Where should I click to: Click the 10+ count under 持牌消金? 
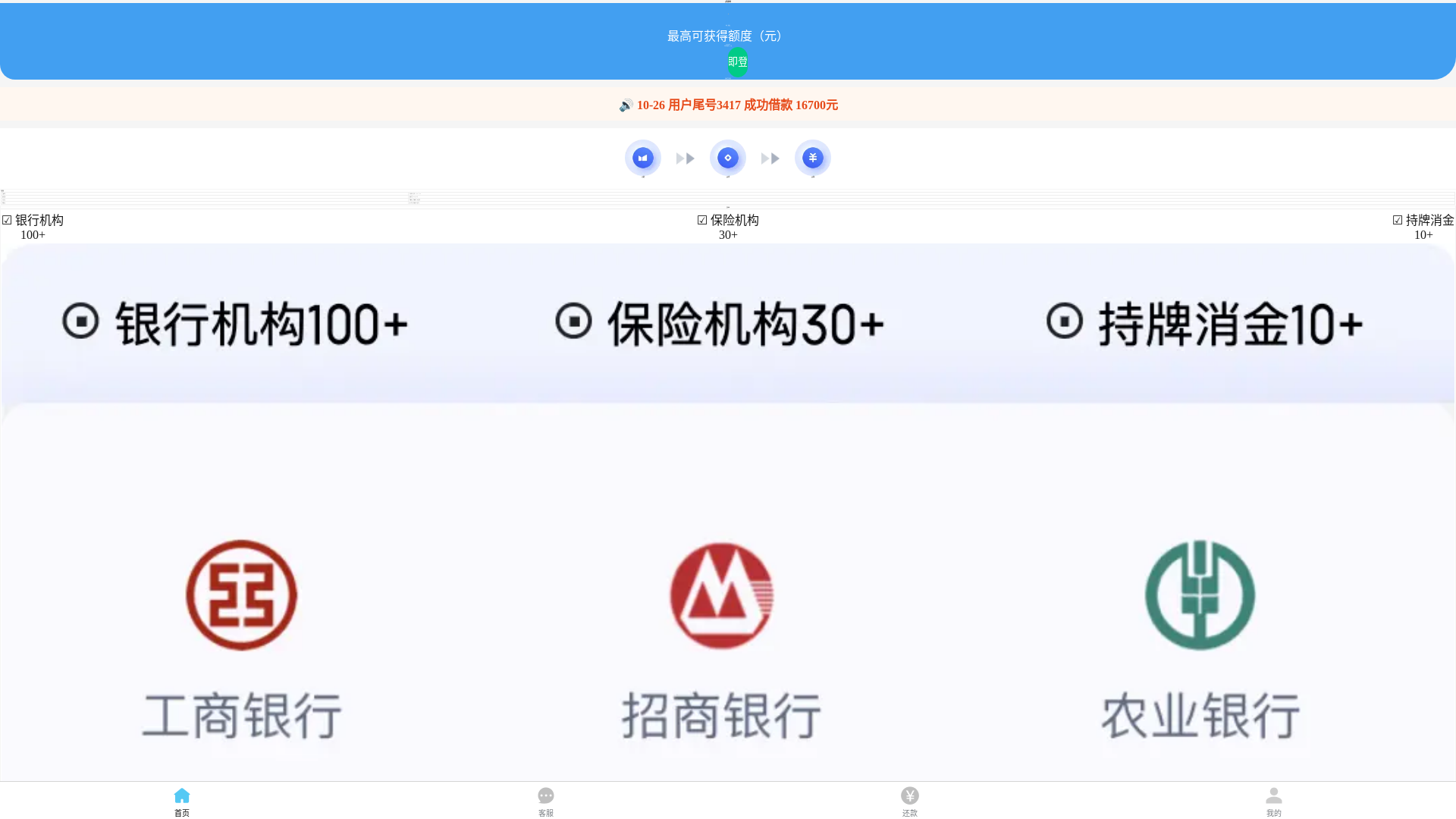point(1423,235)
